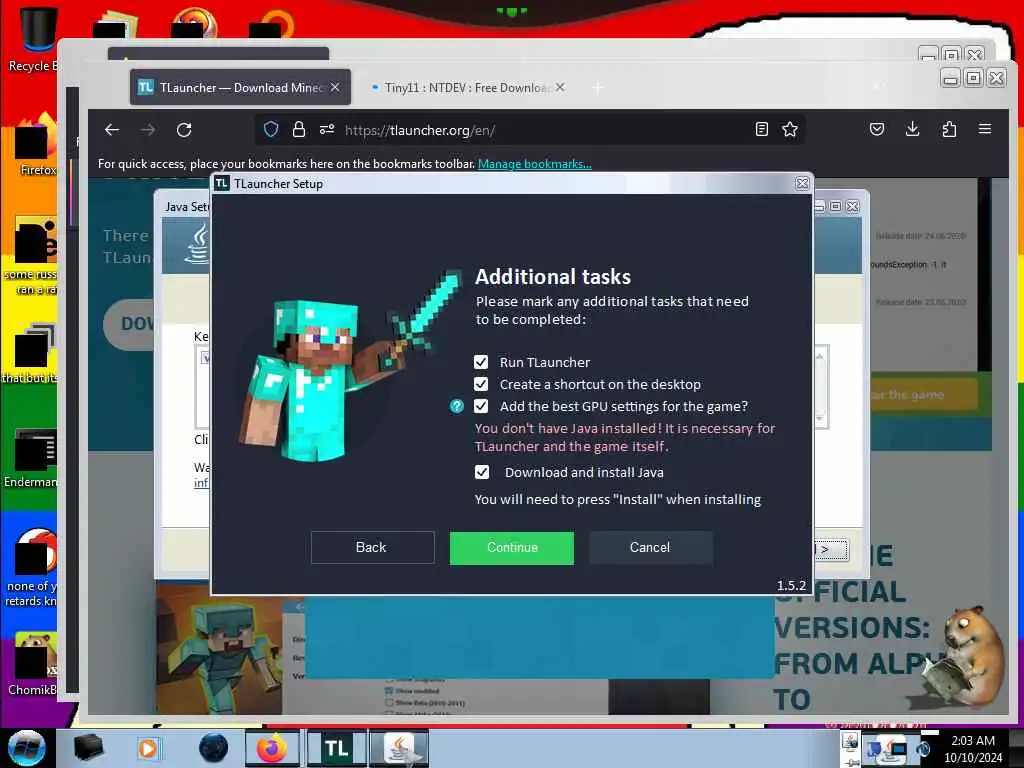
Task: Click the version number 1.5.2
Action: tap(791, 585)
